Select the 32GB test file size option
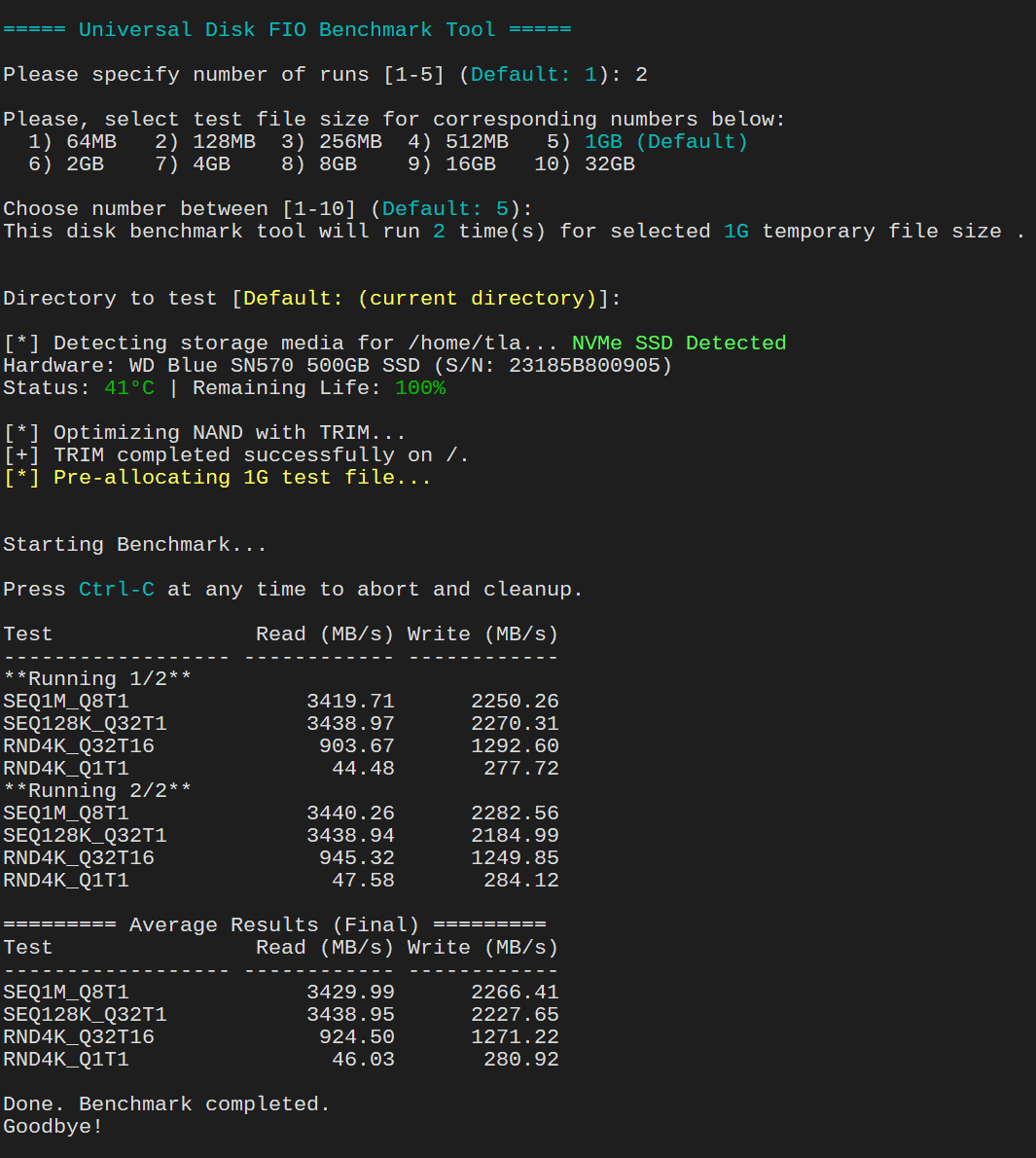This screenshot has width=1036, height=1158. pos(610,163)
